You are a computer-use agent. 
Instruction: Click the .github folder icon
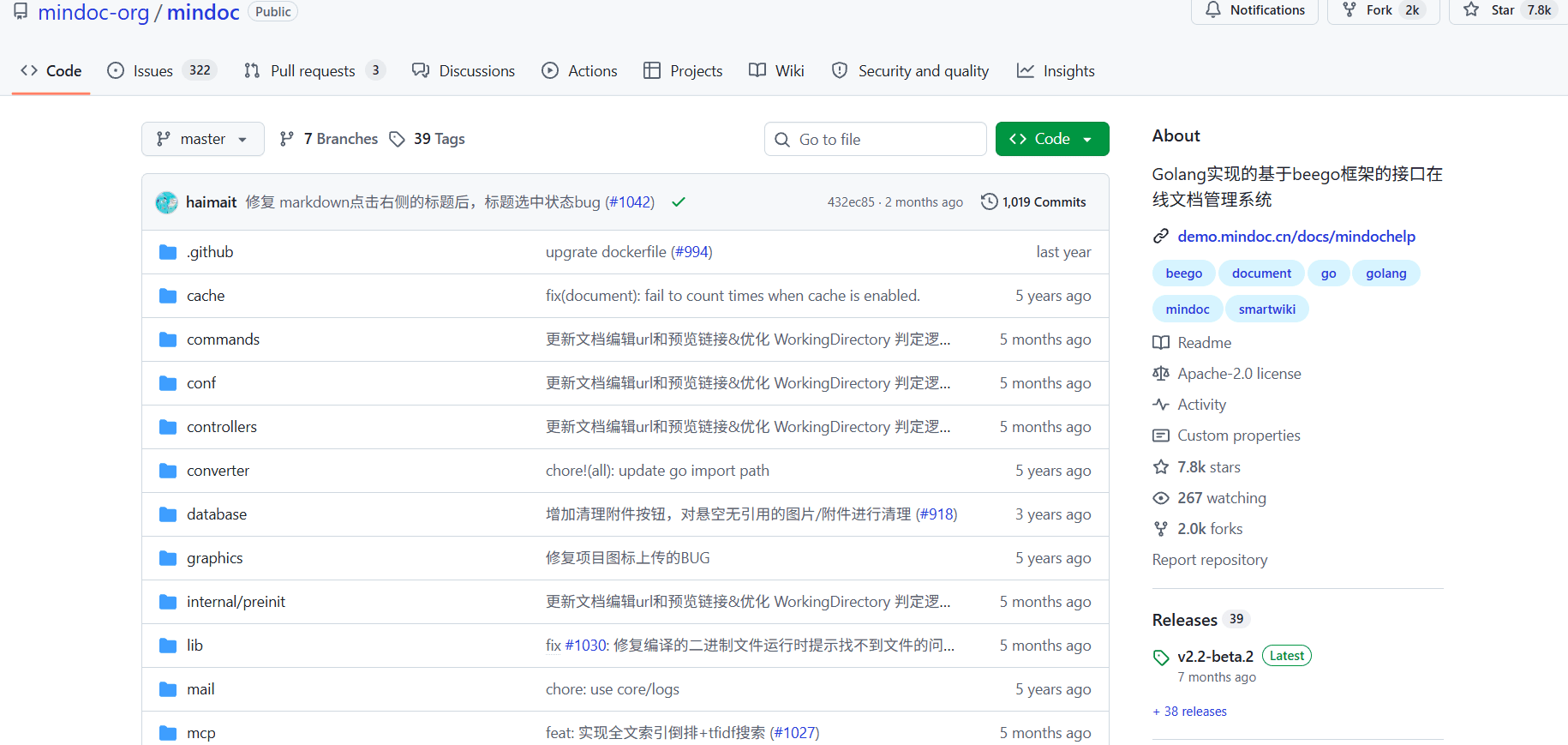tap(168, 252)
